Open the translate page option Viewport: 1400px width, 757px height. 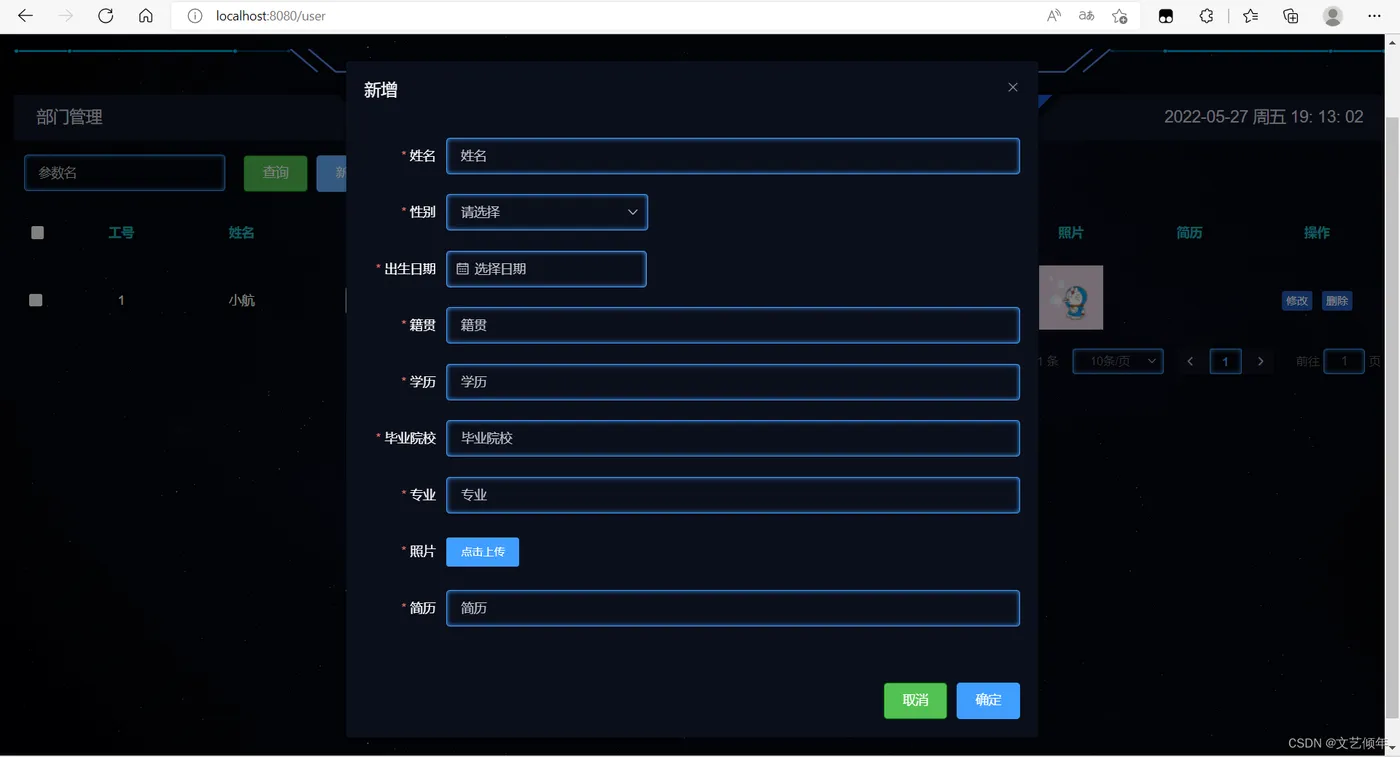tap(1087, 16)
